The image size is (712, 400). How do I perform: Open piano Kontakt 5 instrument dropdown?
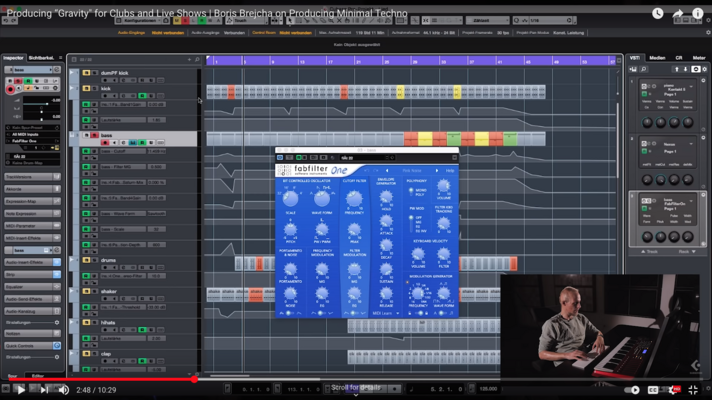coord(692,86)
